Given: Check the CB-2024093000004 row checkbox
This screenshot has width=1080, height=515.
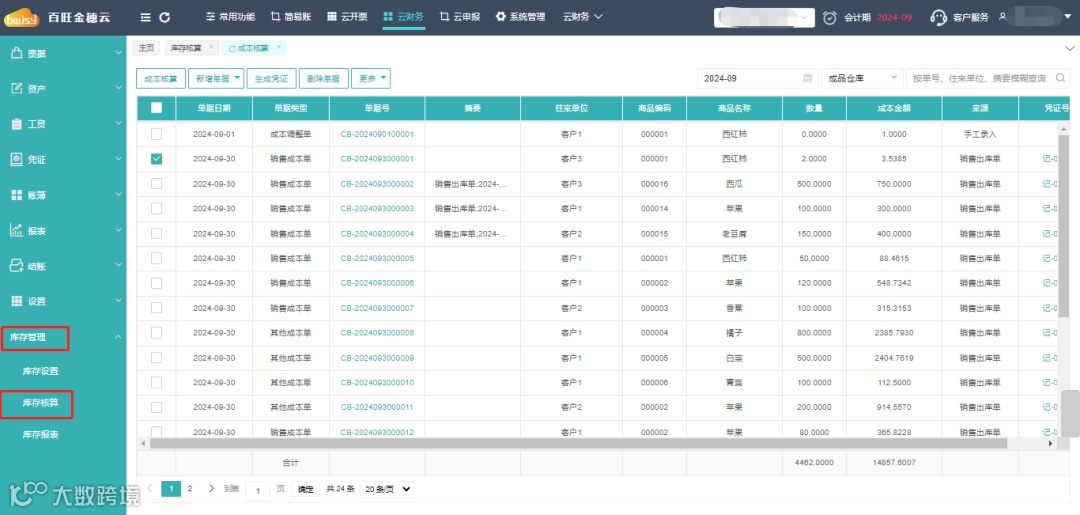Looking at the screenshot, I should [156, 233].
